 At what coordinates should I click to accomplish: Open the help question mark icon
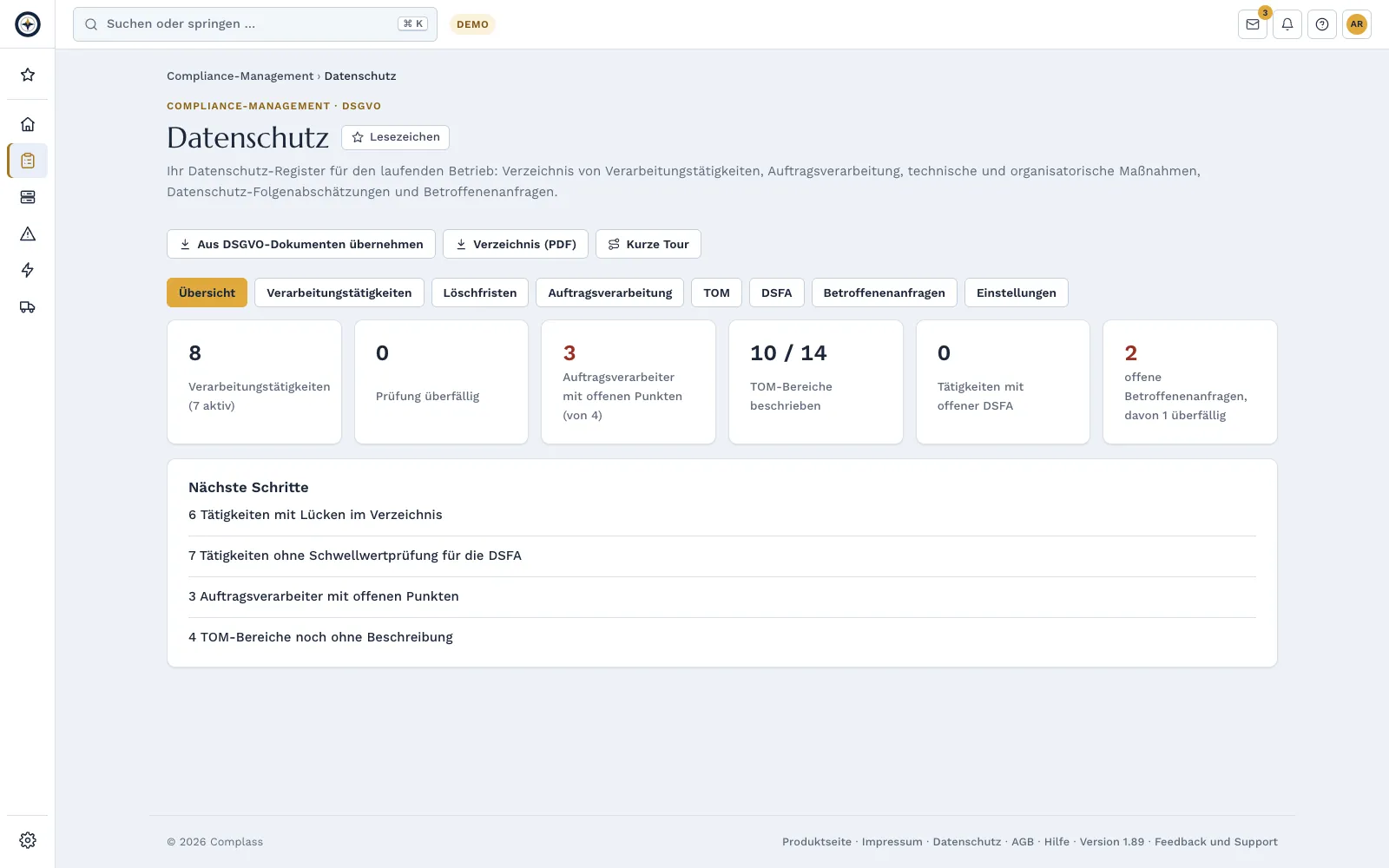(1322, 24)
